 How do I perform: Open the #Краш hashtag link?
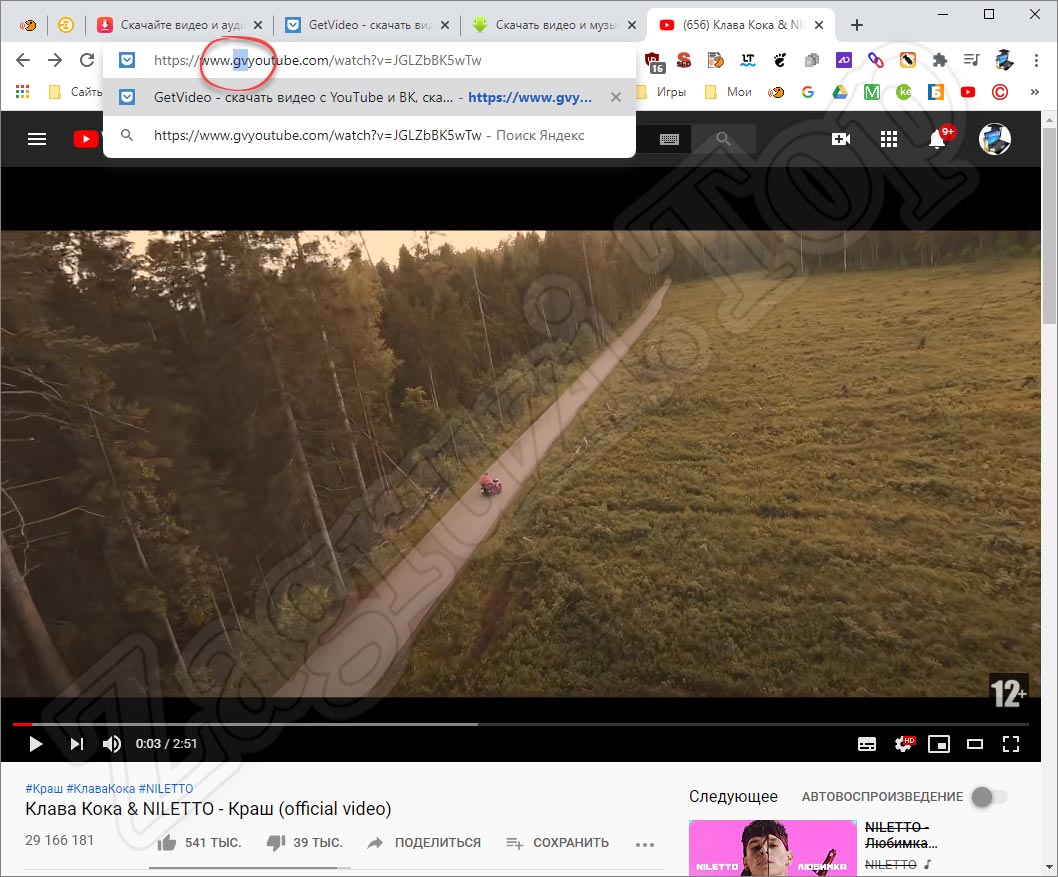click(44, 789)
